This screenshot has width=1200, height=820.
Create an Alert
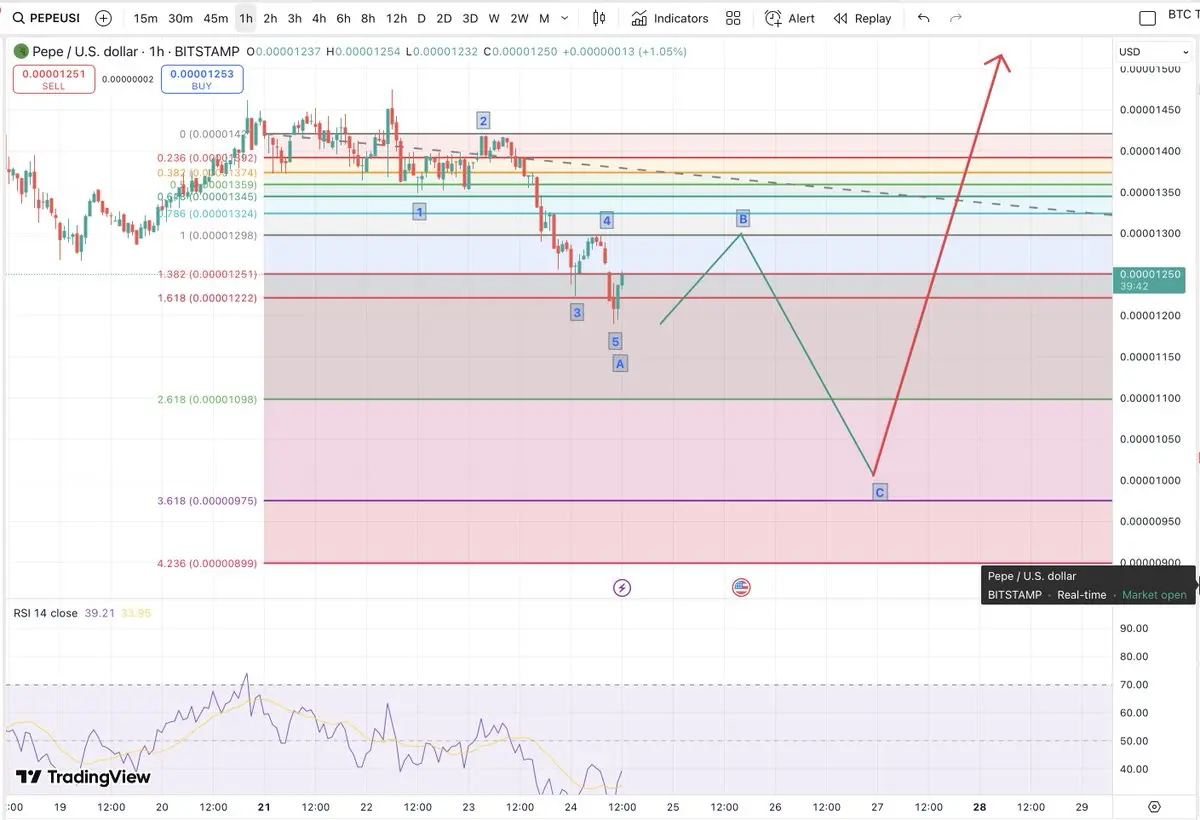790,18
